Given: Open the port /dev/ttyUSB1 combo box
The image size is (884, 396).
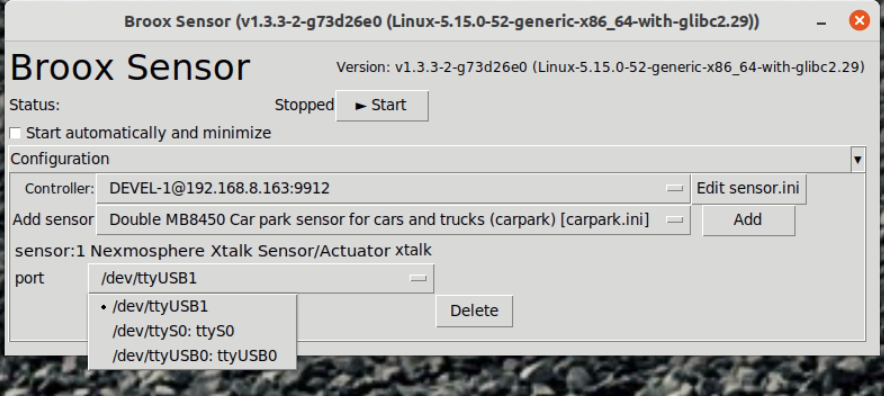Looking at the screenshot, I should tap(261, 279).
